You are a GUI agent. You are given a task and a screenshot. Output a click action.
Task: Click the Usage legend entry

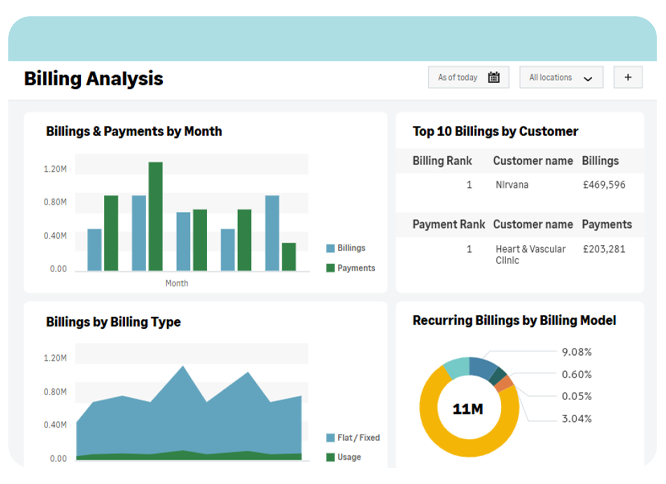(x=344, y=457)
